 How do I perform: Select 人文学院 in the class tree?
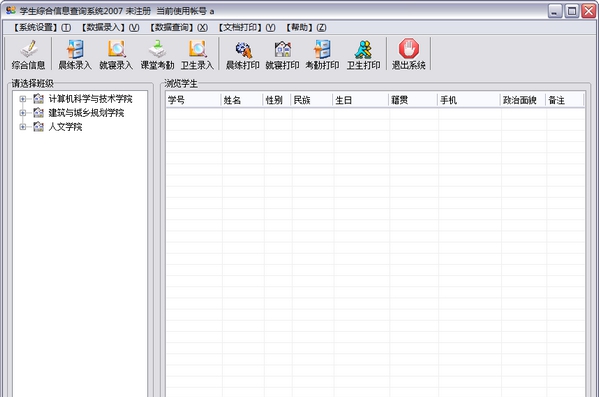tap(65, 126)
